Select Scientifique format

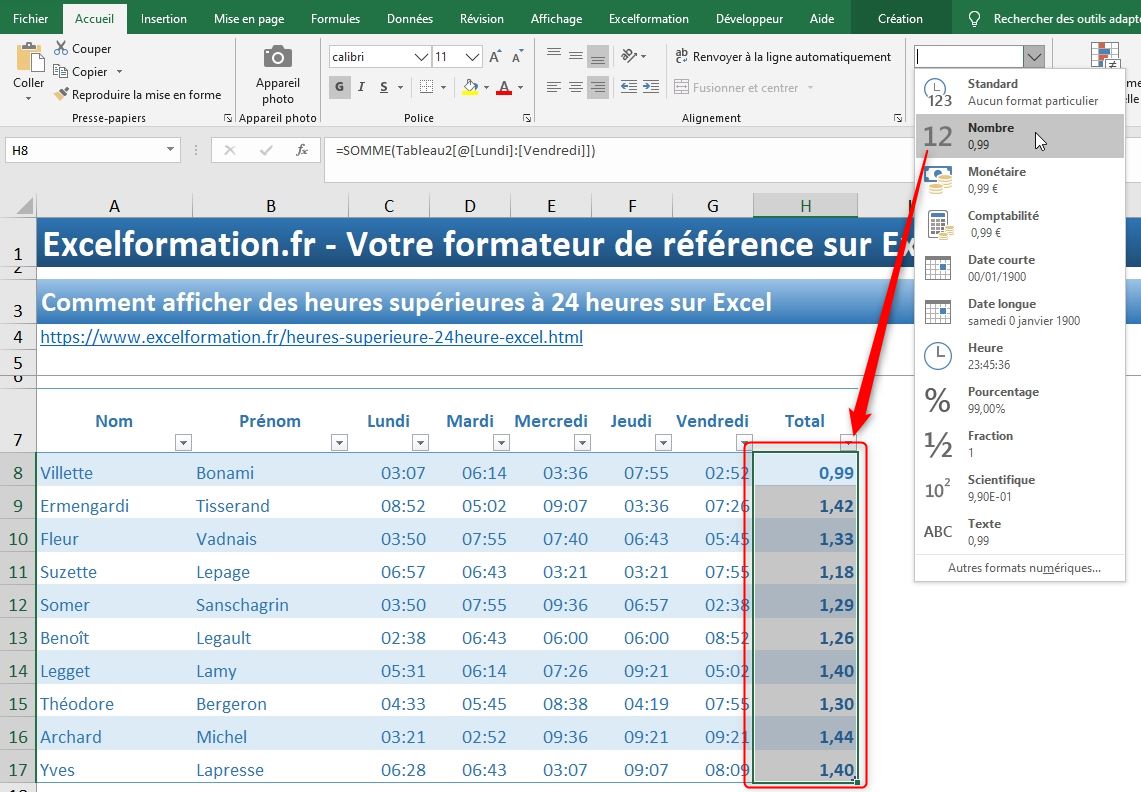coord(1019,488)
